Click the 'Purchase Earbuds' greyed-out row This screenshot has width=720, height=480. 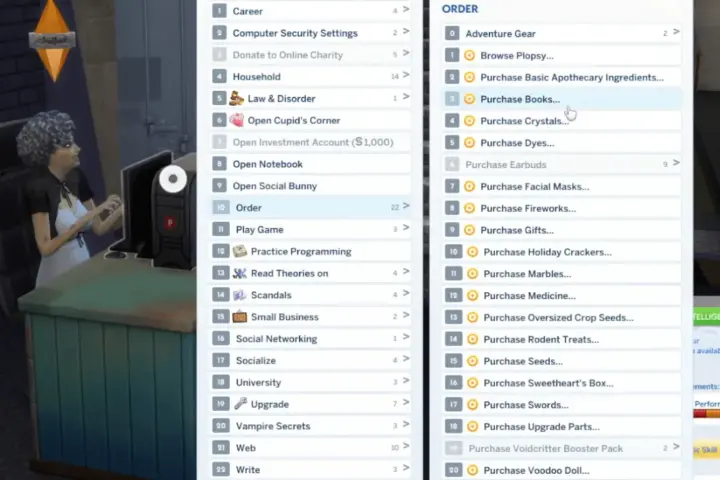click(x=562, y=164)
